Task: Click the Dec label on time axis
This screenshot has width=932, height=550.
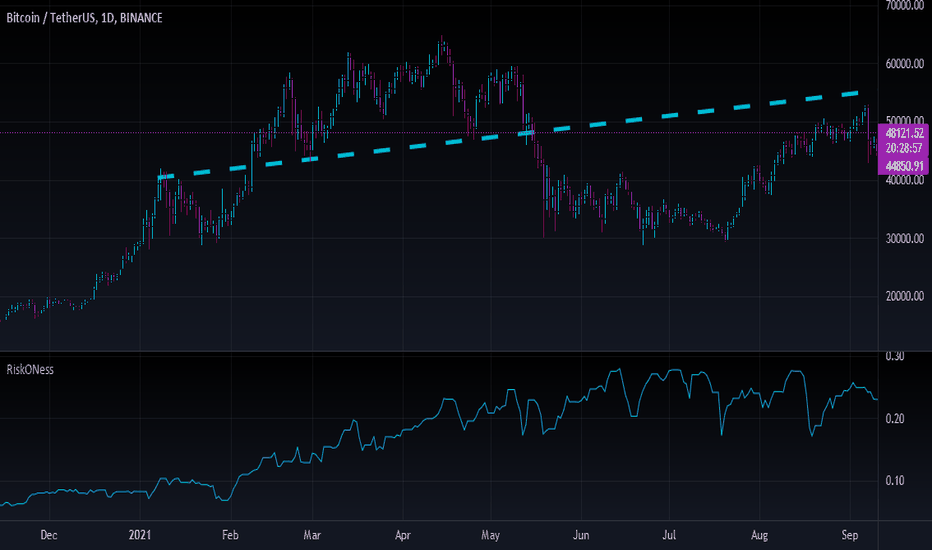Action: click(x=49, y=535)
